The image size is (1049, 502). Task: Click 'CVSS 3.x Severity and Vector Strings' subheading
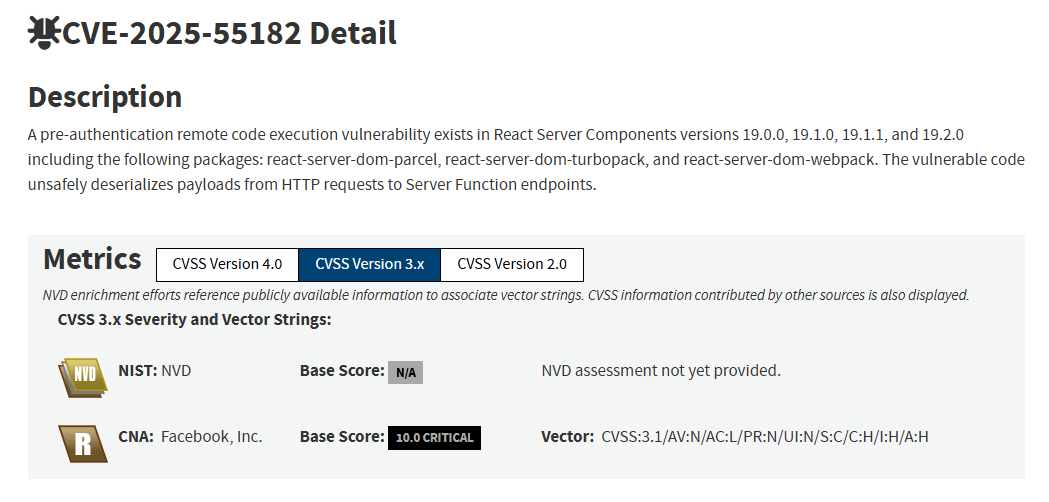[x=195, y=320]
